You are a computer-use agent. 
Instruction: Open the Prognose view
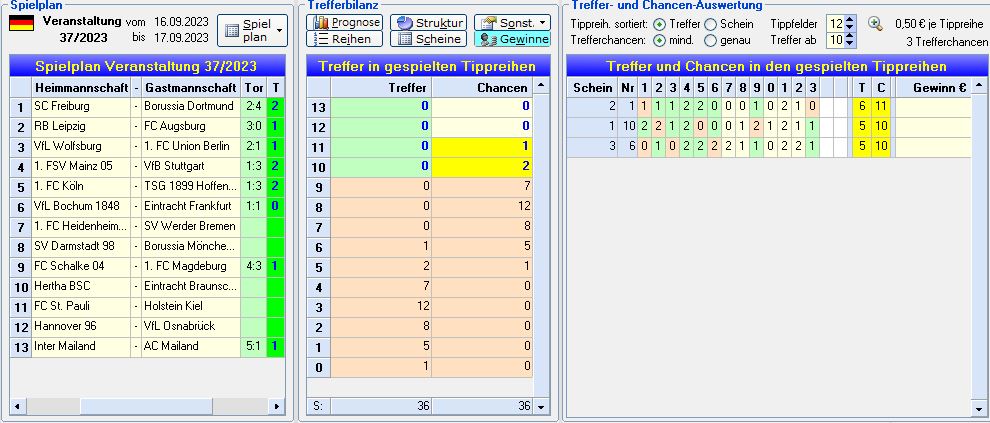click(x=345, y=23)
